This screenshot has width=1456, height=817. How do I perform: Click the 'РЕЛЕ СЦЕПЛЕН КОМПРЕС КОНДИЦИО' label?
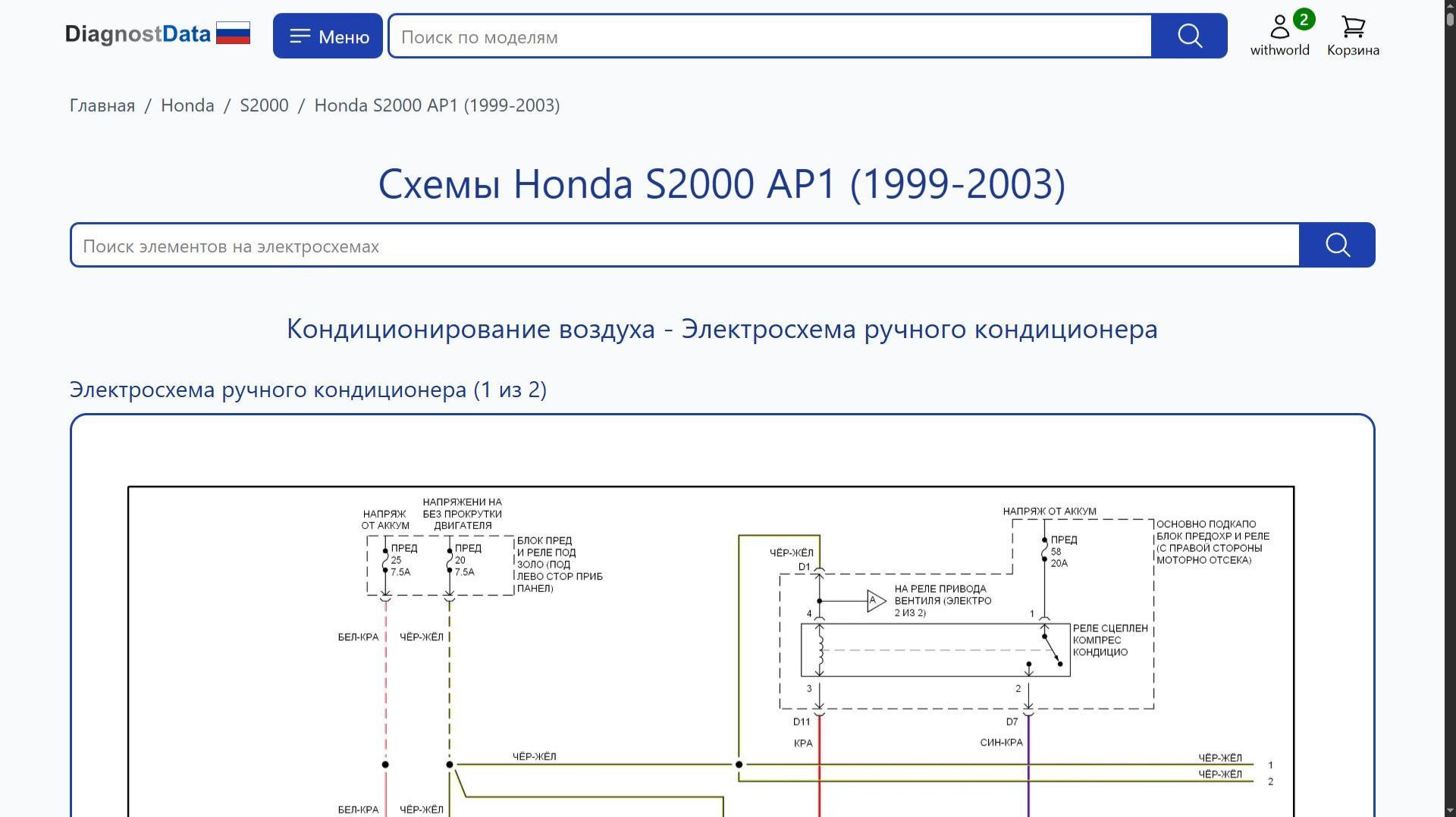coord(1110,640)
